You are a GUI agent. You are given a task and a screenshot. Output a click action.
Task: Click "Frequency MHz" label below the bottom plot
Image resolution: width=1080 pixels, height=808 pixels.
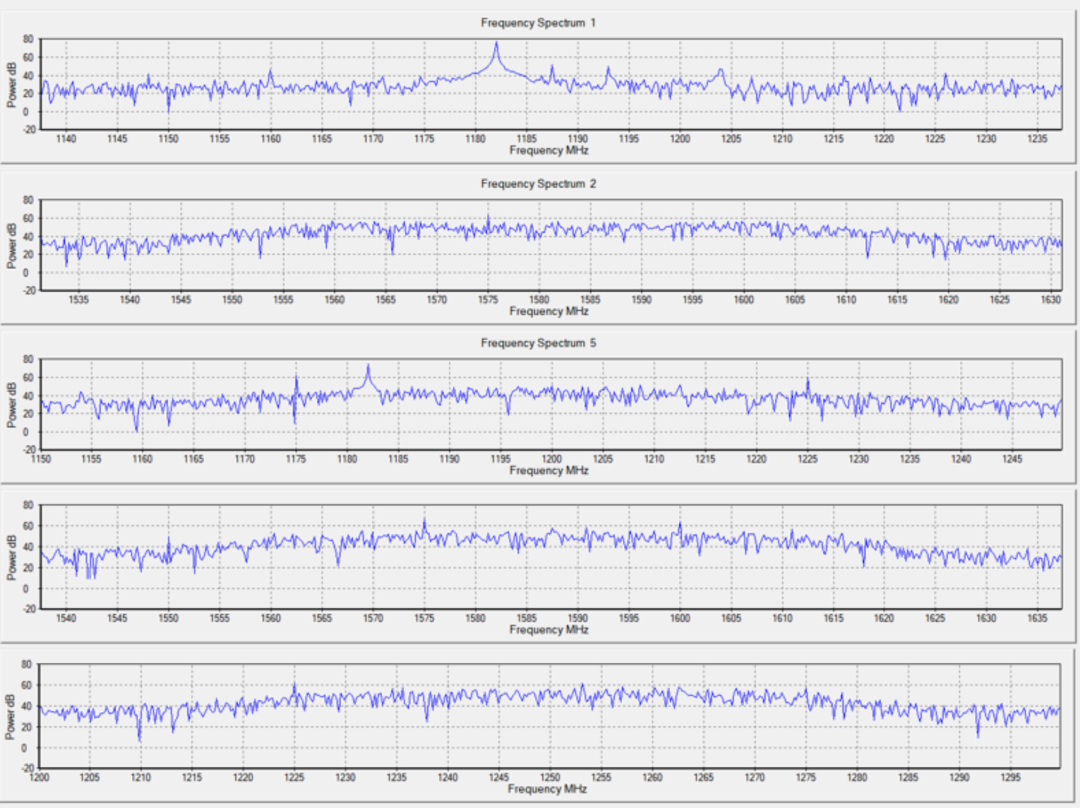pyautogui.click(x=548, y=790)
